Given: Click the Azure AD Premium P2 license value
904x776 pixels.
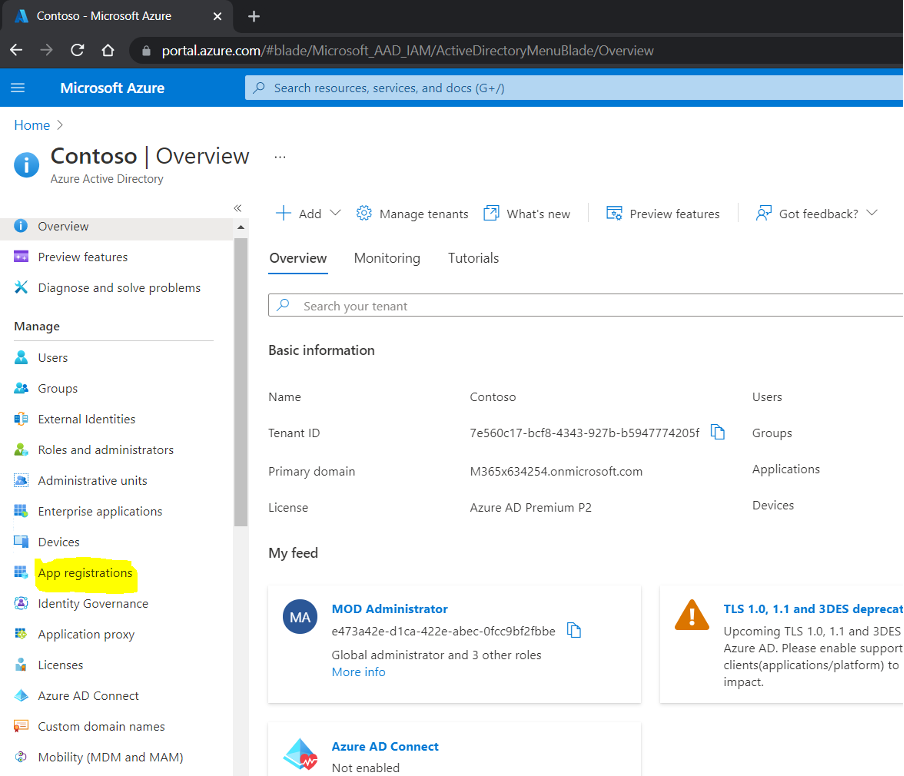Looking at the screenshot, I should click(x=530, y=507).
